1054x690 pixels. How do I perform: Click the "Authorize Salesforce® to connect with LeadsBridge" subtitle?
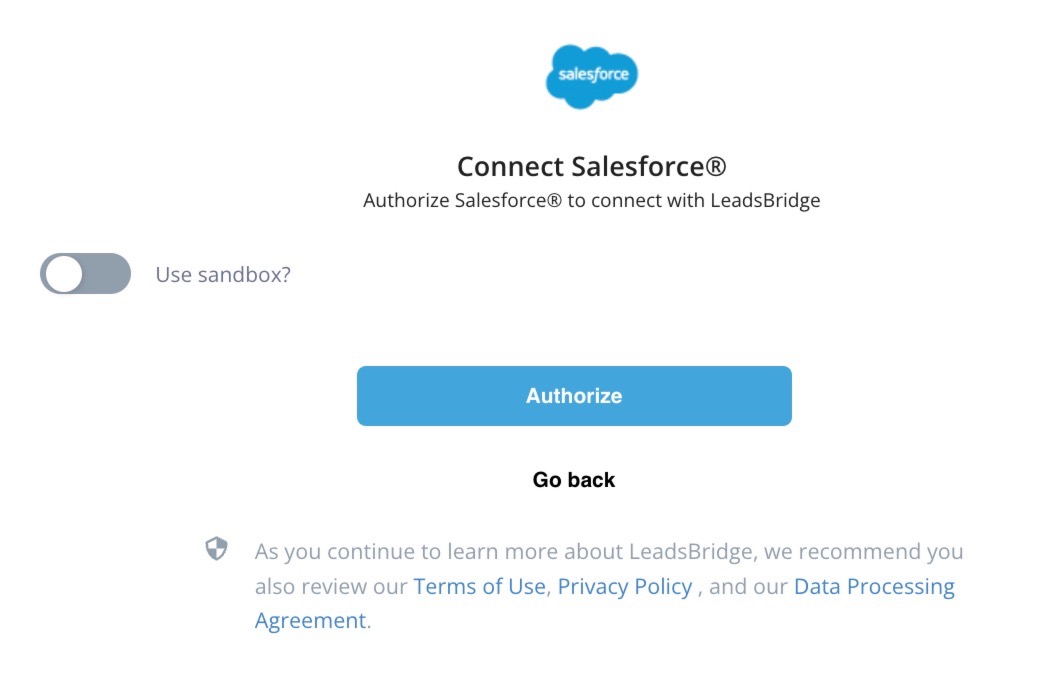(x=591, y=200)
